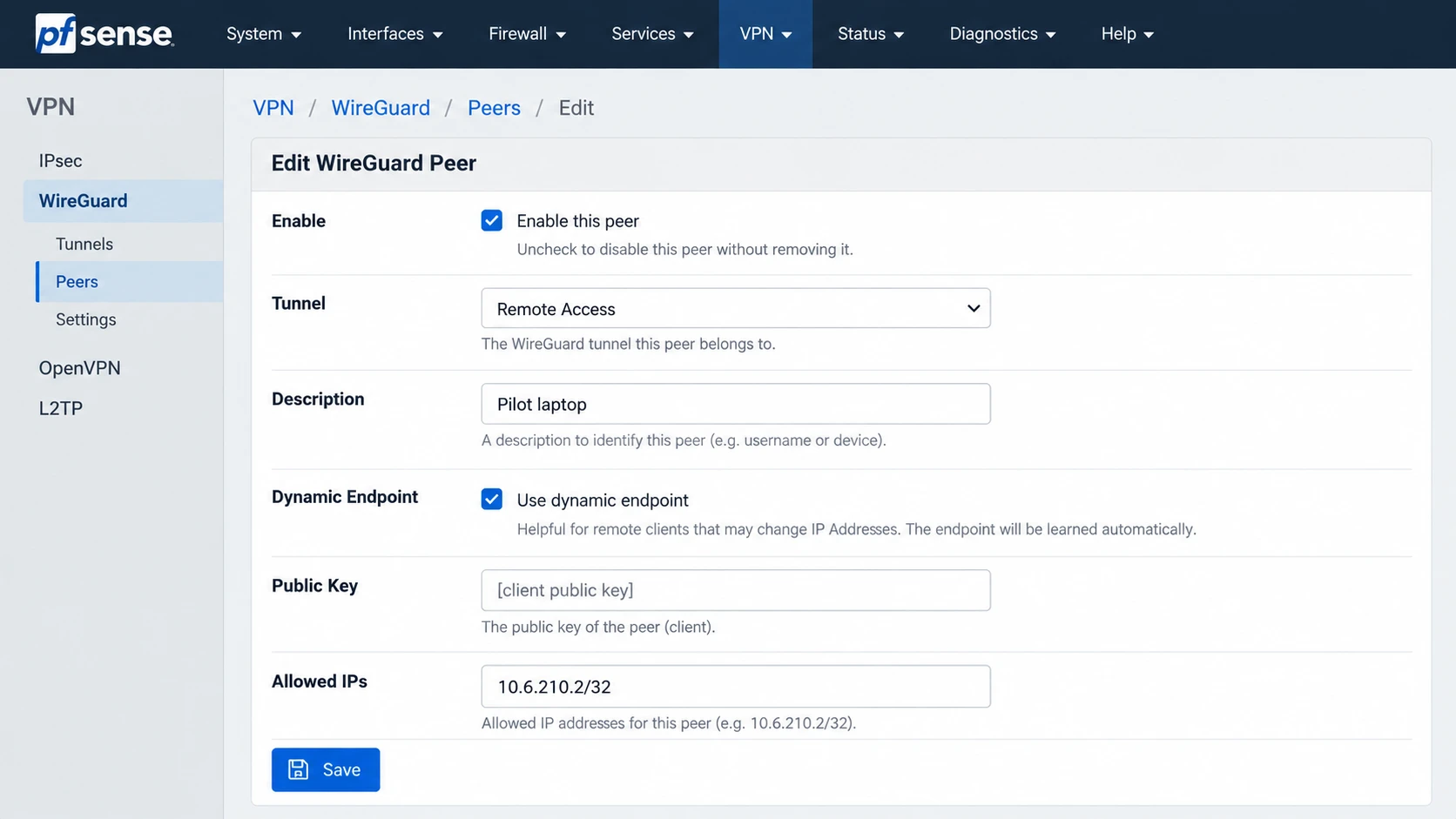1456x819 pixels.
Task: Open L2TP in the sidebar
Action: coord(60,408)
